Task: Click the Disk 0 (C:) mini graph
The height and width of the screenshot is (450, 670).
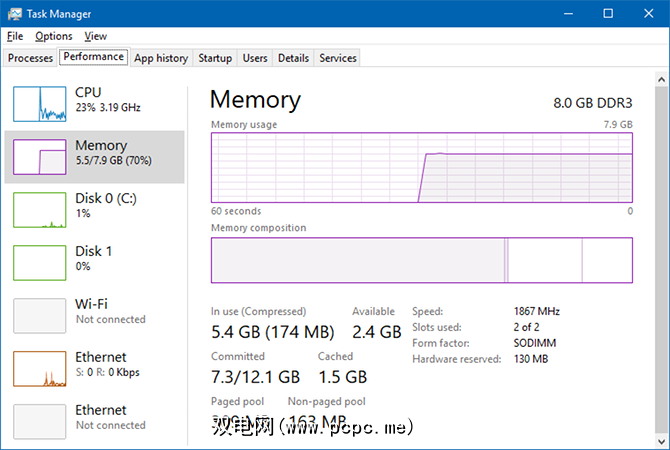Action: 39,210
